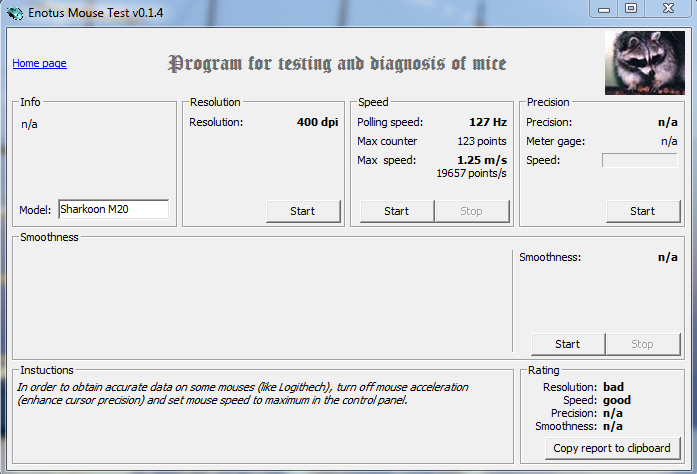Click the Model field containing Sharkoon M20

[113, 209]
